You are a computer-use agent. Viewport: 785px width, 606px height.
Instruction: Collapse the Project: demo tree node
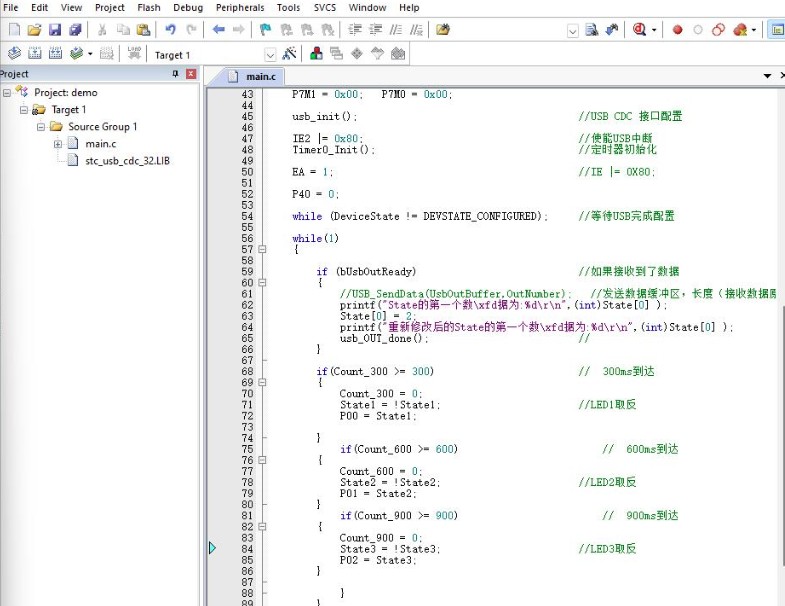(7, 93)
